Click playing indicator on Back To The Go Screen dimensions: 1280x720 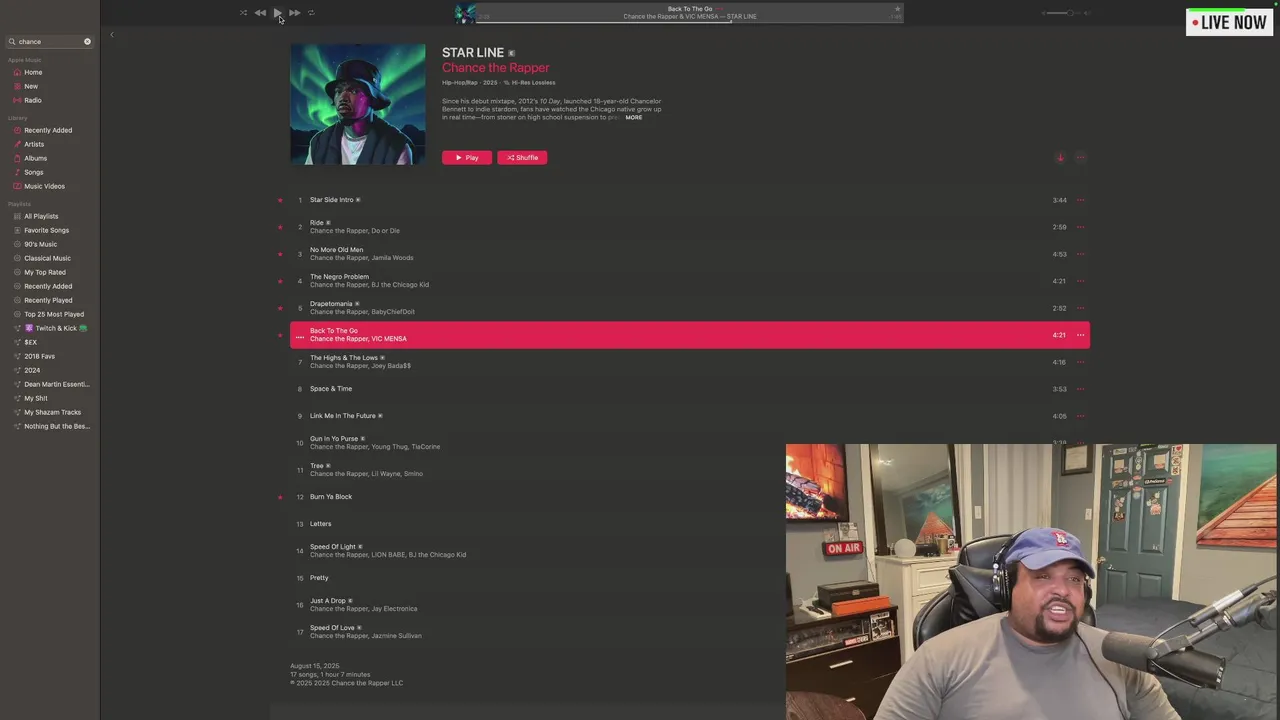click(x=299, y=337)
